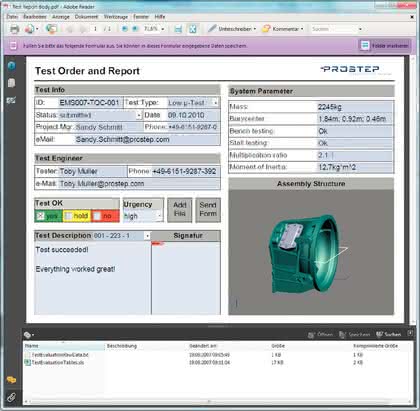Open the Urgency dropdown showing high
420x411 pixels.
[159, 216]
